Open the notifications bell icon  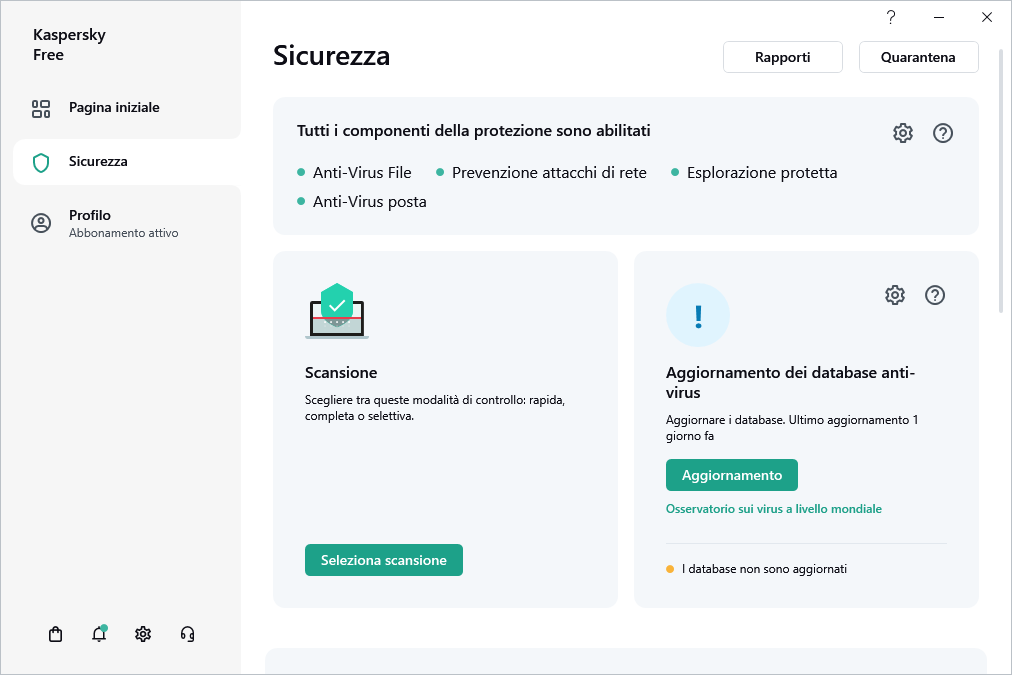pos(99,634)
